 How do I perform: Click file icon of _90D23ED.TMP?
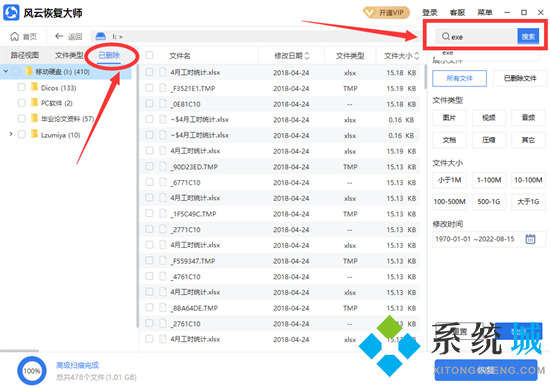tap(162, 166)
